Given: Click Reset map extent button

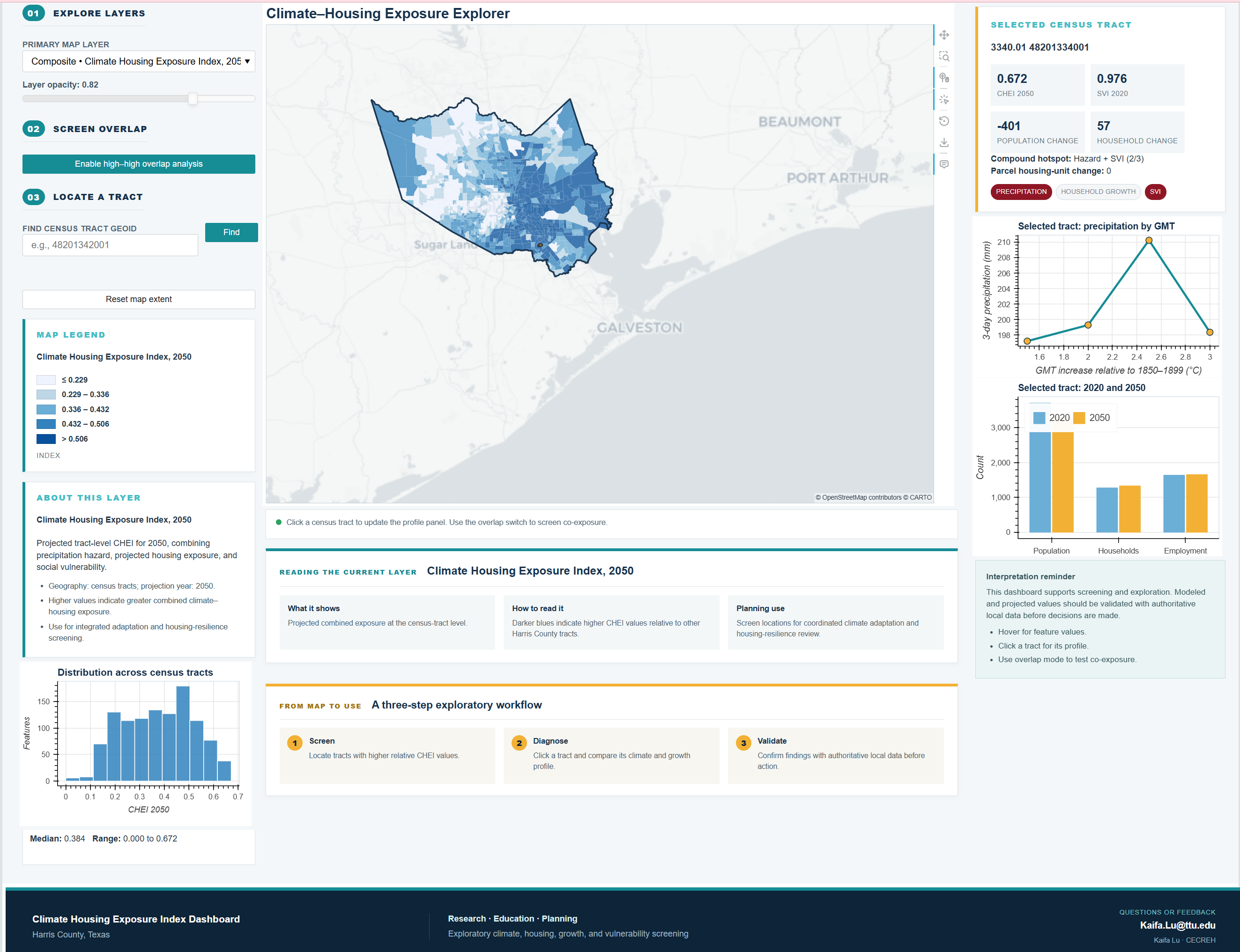Looking at the screenshot, I should click(x=139, y=299).
